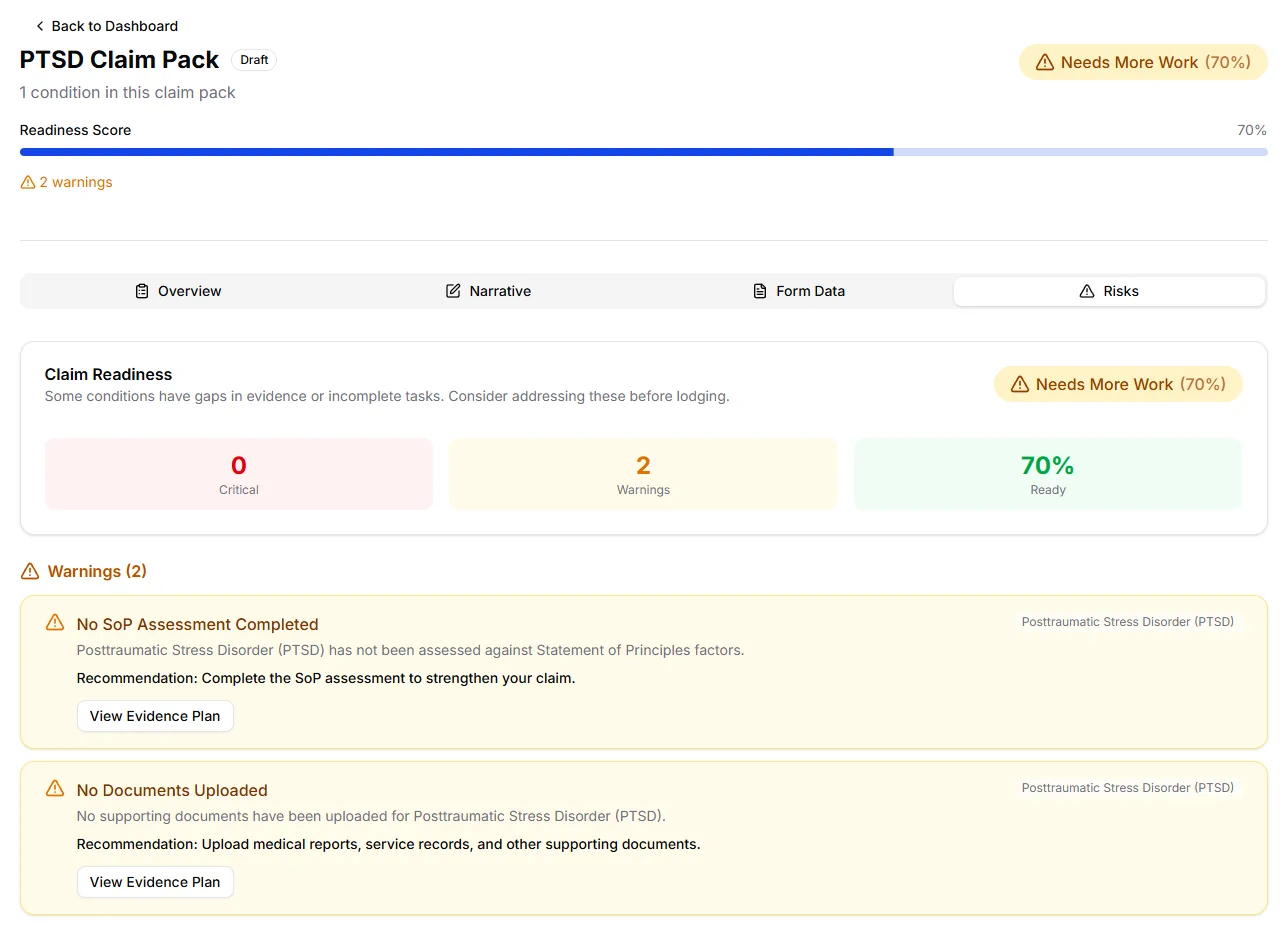Click warning icon beside 2 warnings text
This screenshot has height=932, width=1285.
point(28,183)
